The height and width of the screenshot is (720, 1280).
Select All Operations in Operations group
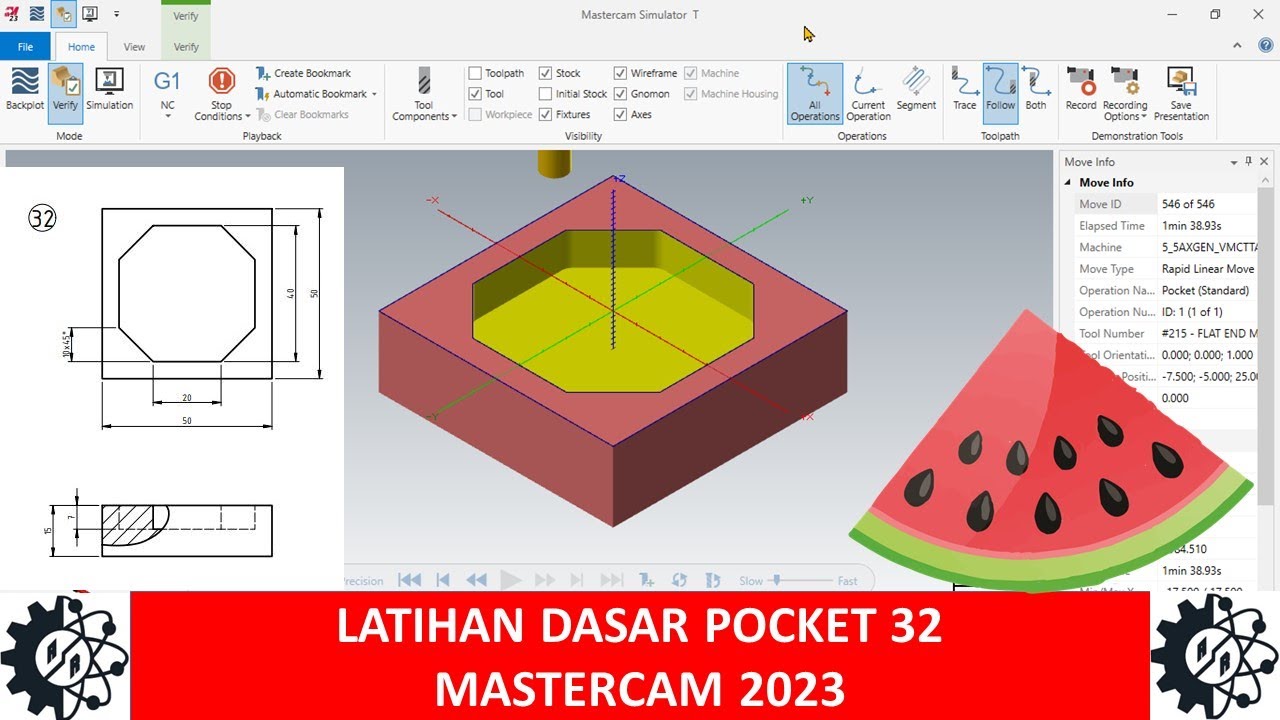(815, 93)
